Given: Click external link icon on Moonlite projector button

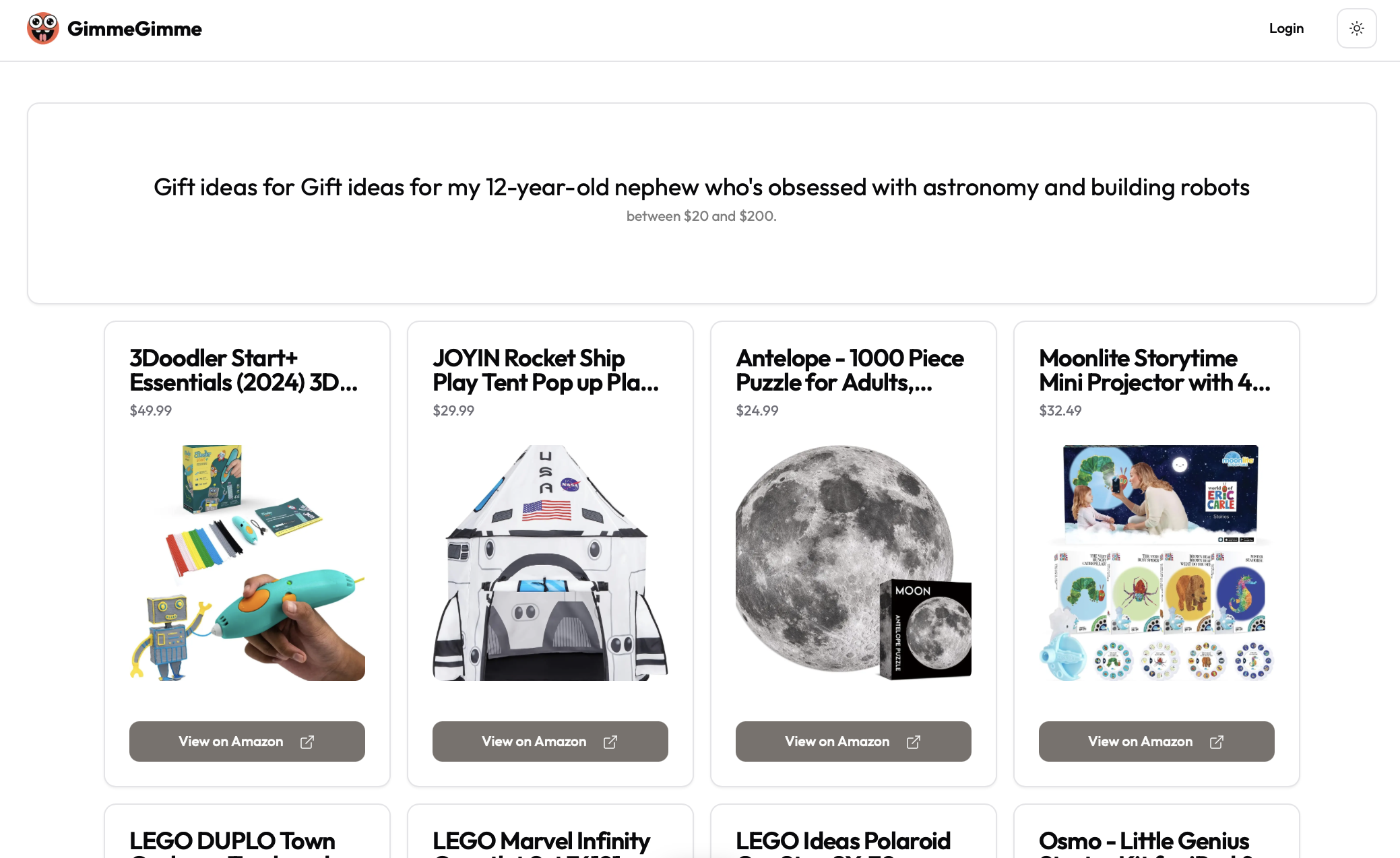Looking at the screenshot, I should tap(1217, 741).
